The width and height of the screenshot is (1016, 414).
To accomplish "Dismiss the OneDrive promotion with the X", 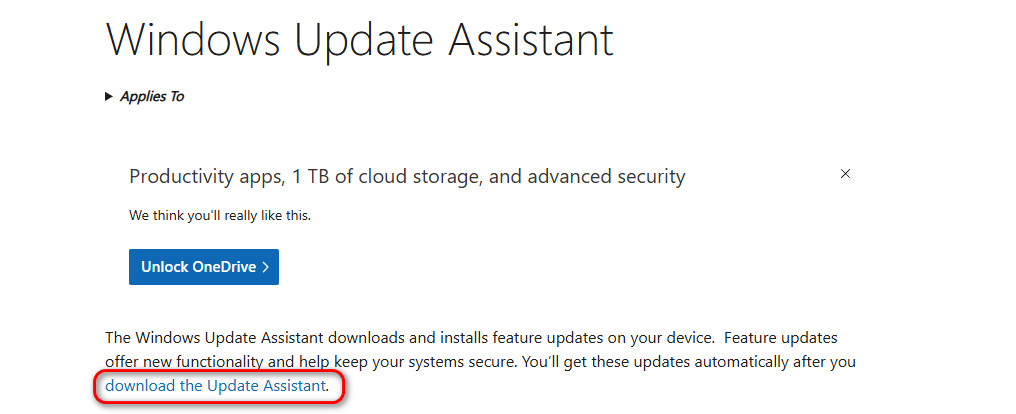I will coord(845,174).
